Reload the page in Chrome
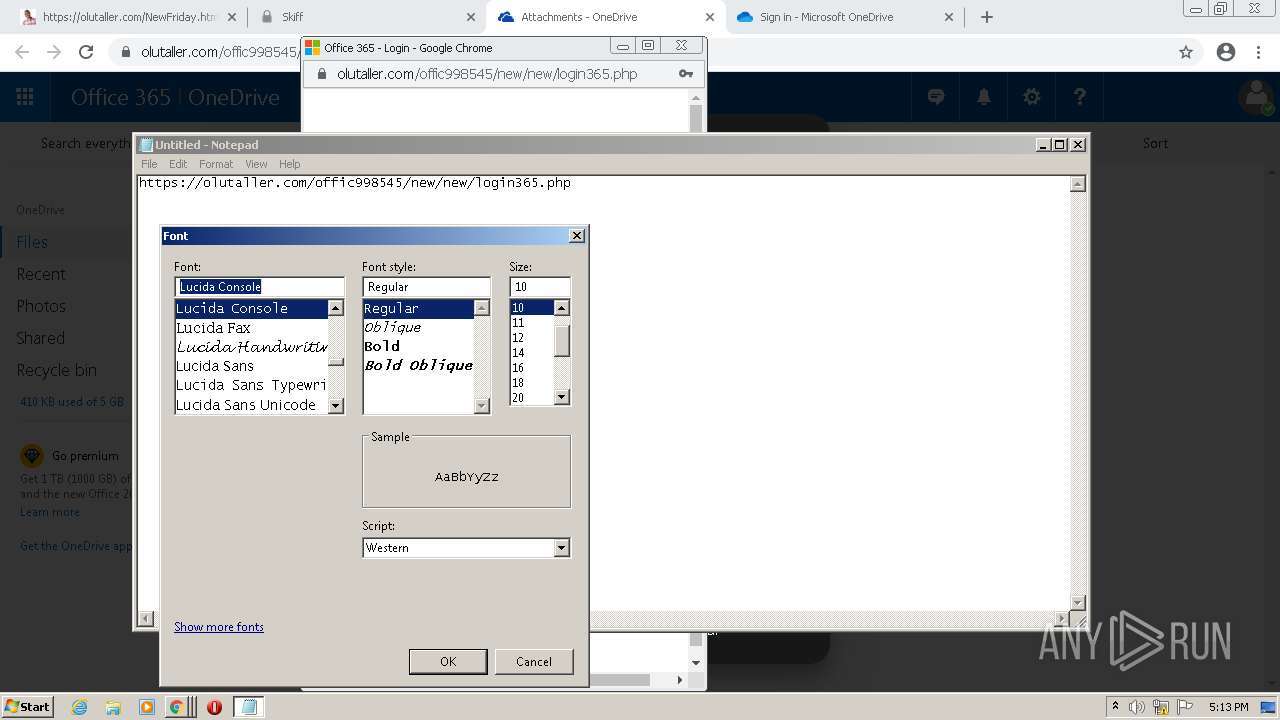The image size is (1280, 720). tap(86, 52)
